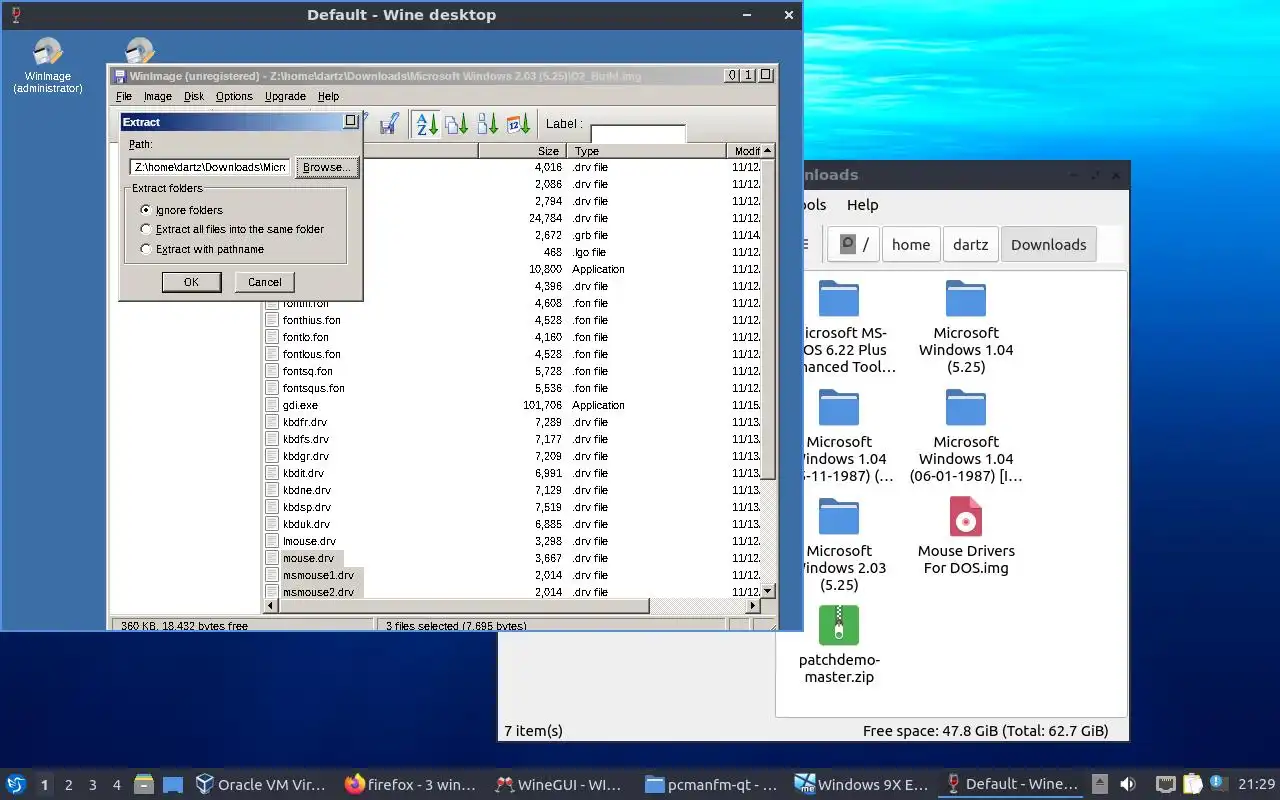Image resolution: width=1280 pixels, height=800 pixels.
Task: Open Microsoft Windows 1.04 (06-01-1987) folder
Action: tap(966, 435)
